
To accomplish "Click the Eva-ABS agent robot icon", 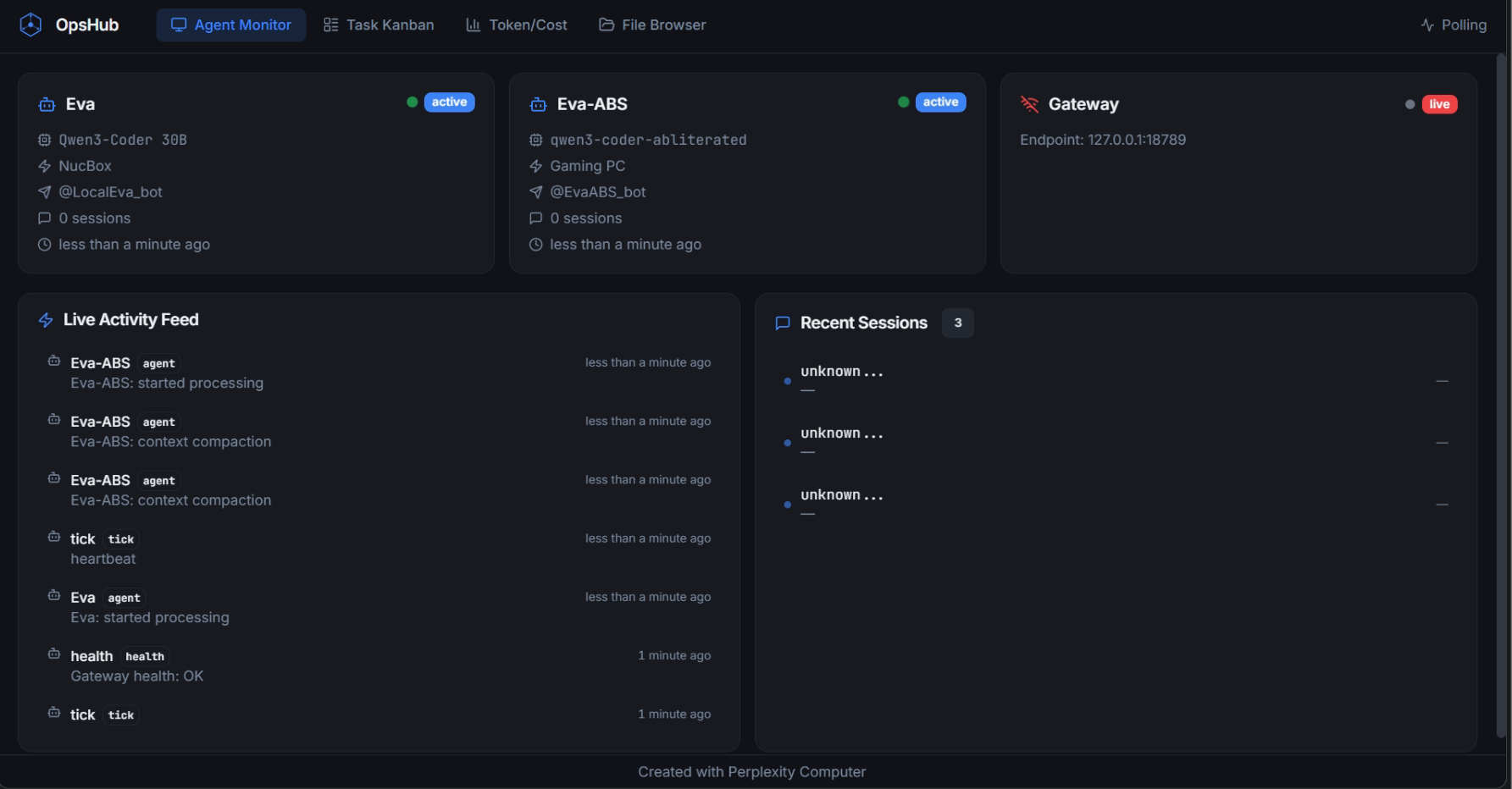I will tap(538, 105).
